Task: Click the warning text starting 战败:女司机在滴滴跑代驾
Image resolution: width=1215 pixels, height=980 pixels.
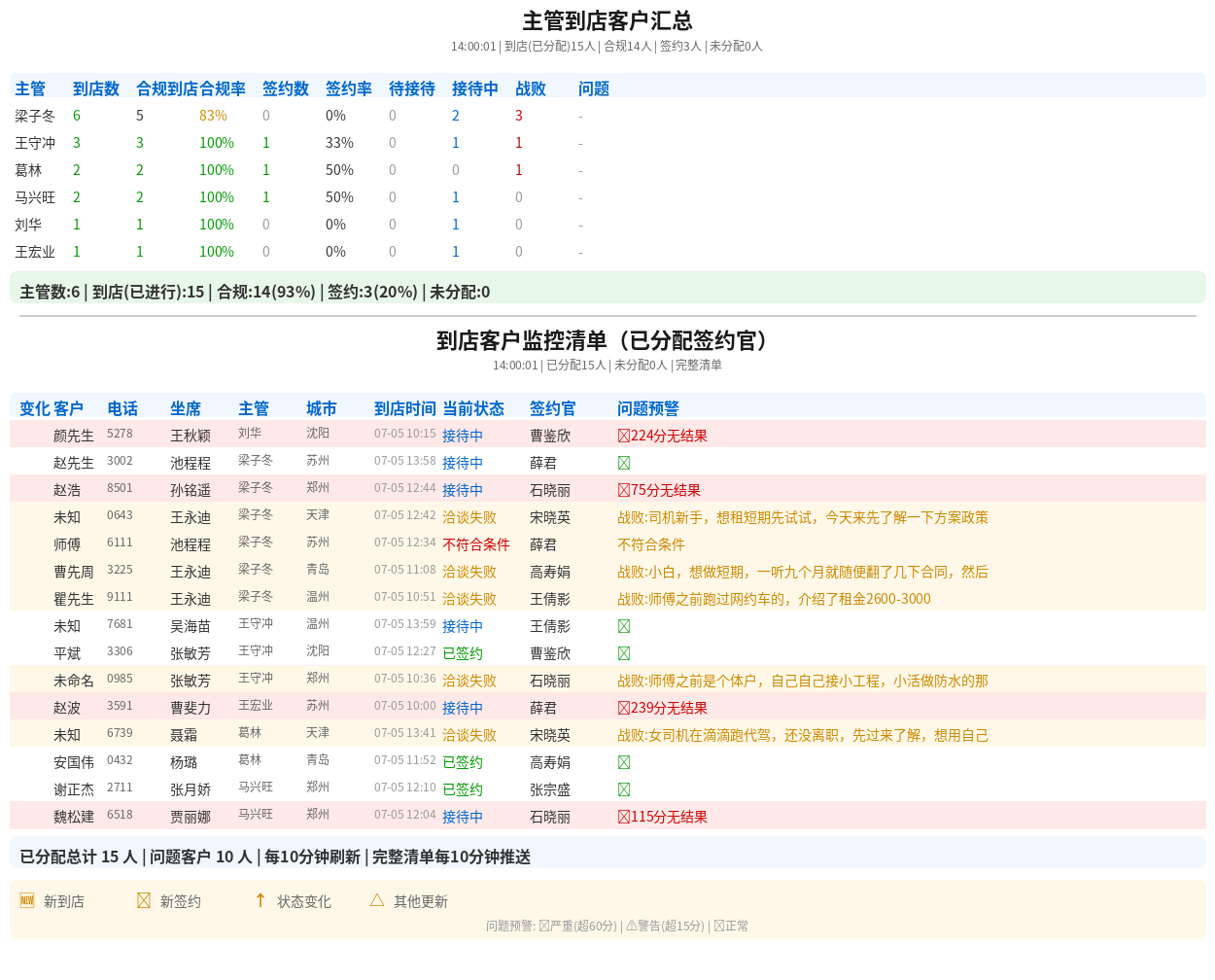Action: [803, 735]
